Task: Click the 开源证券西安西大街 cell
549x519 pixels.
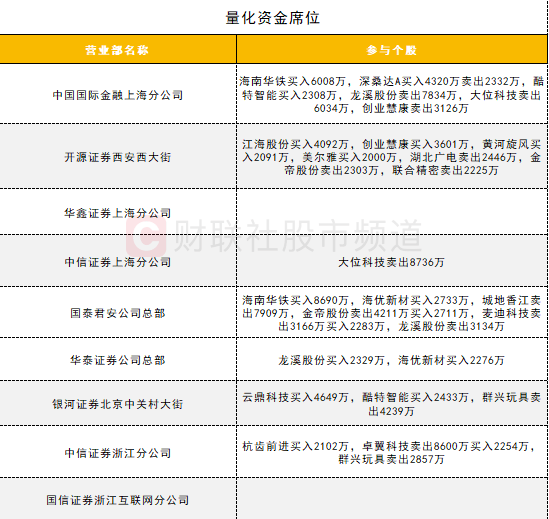Action: (x=118, y=157)
